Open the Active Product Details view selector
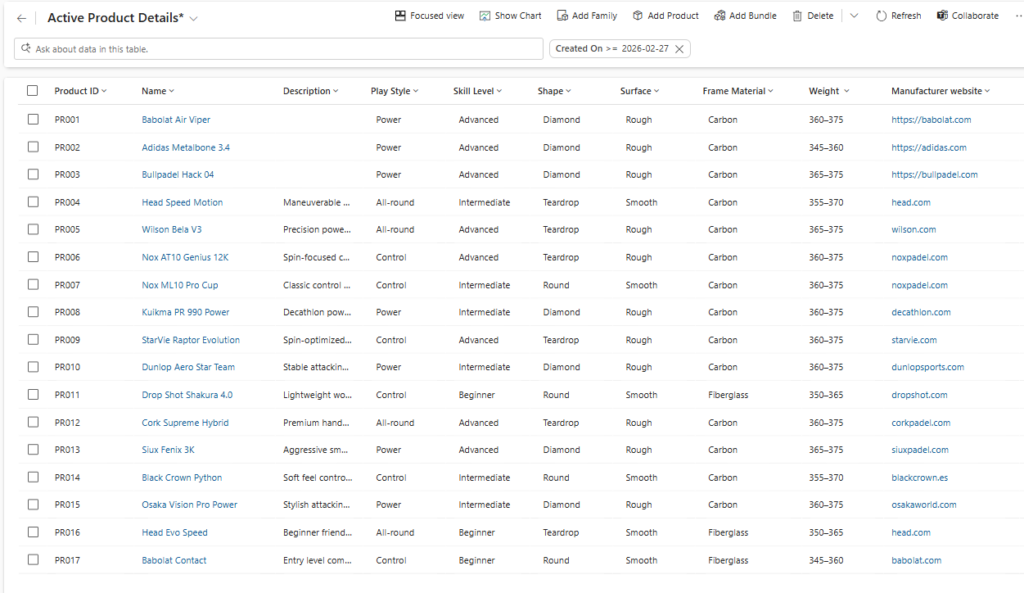Screen dimensions: 1024x593 (x=194, y=17)
